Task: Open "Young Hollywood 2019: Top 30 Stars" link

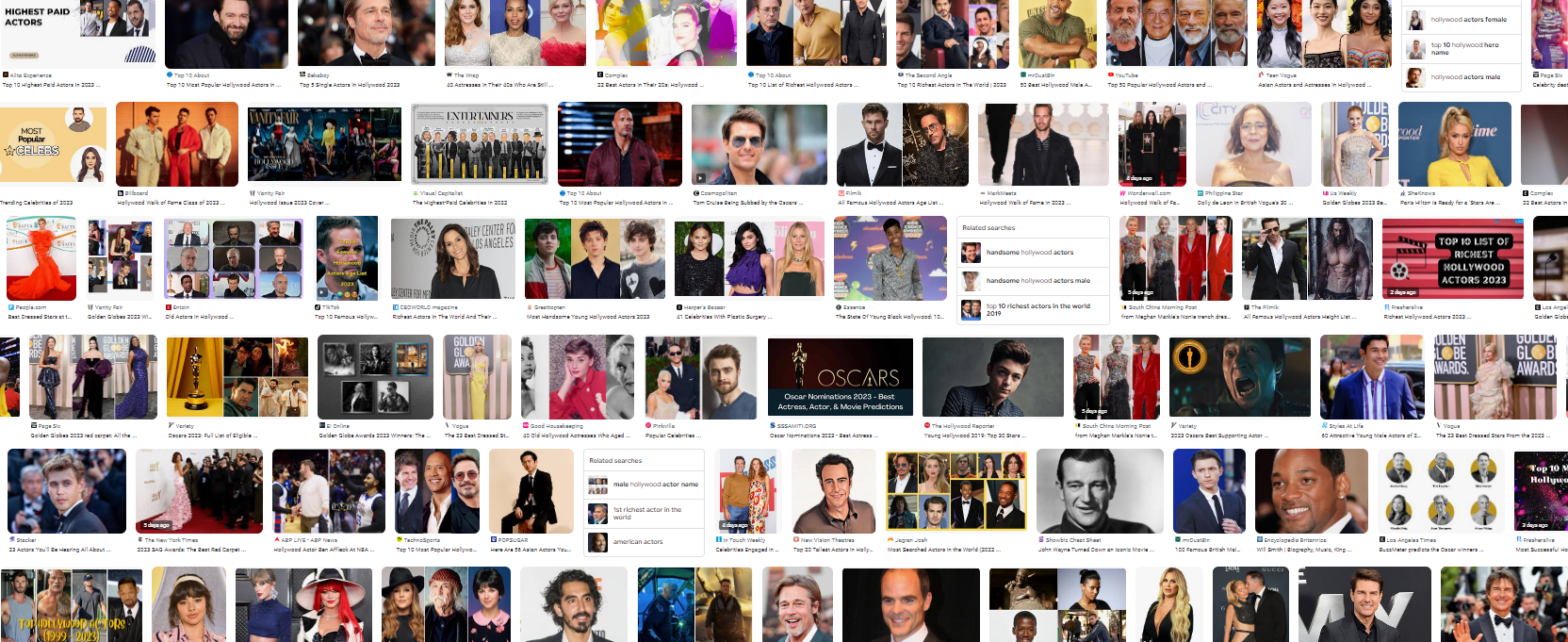Action: click(978, 436)
